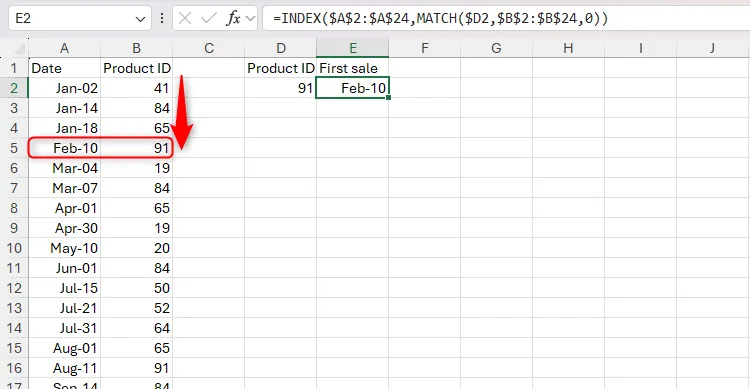The height and width of the screenshot is (389, 750).
Task: Select the cell containing Apr-30
Action: point(65,228)
